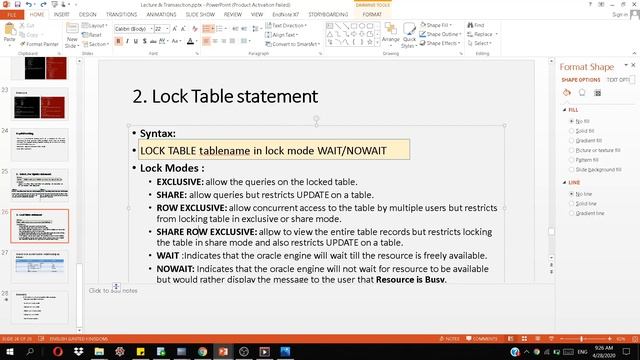Undo the last action
The image size is (640, 360).
point(29,4)
